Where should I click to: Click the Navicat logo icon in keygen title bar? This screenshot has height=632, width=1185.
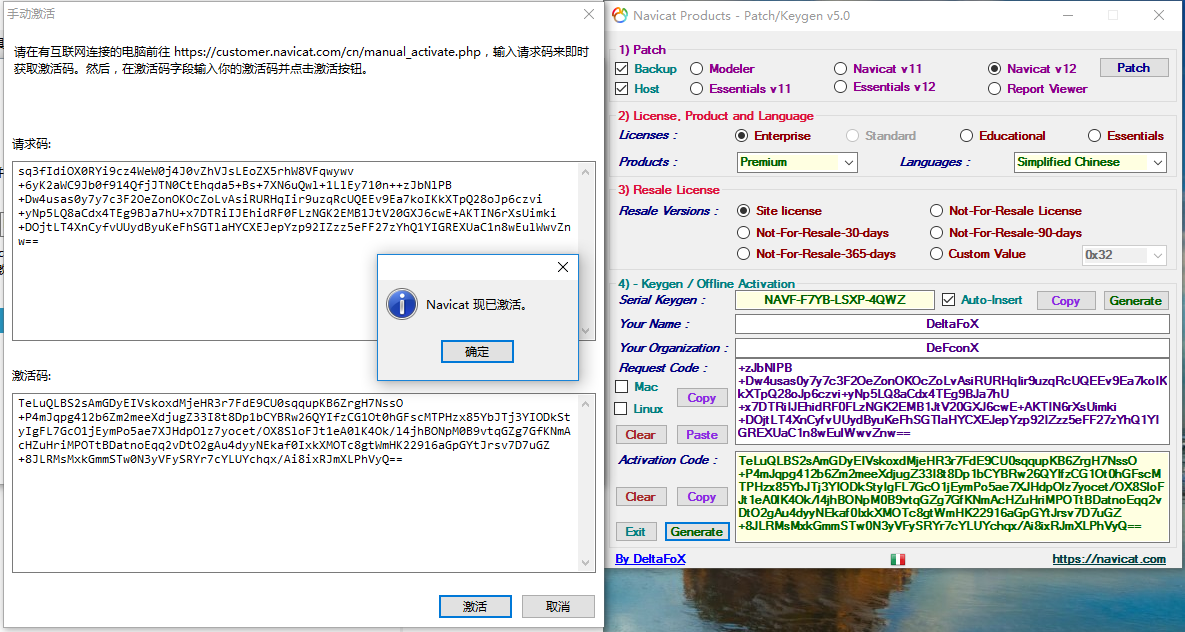620,15
